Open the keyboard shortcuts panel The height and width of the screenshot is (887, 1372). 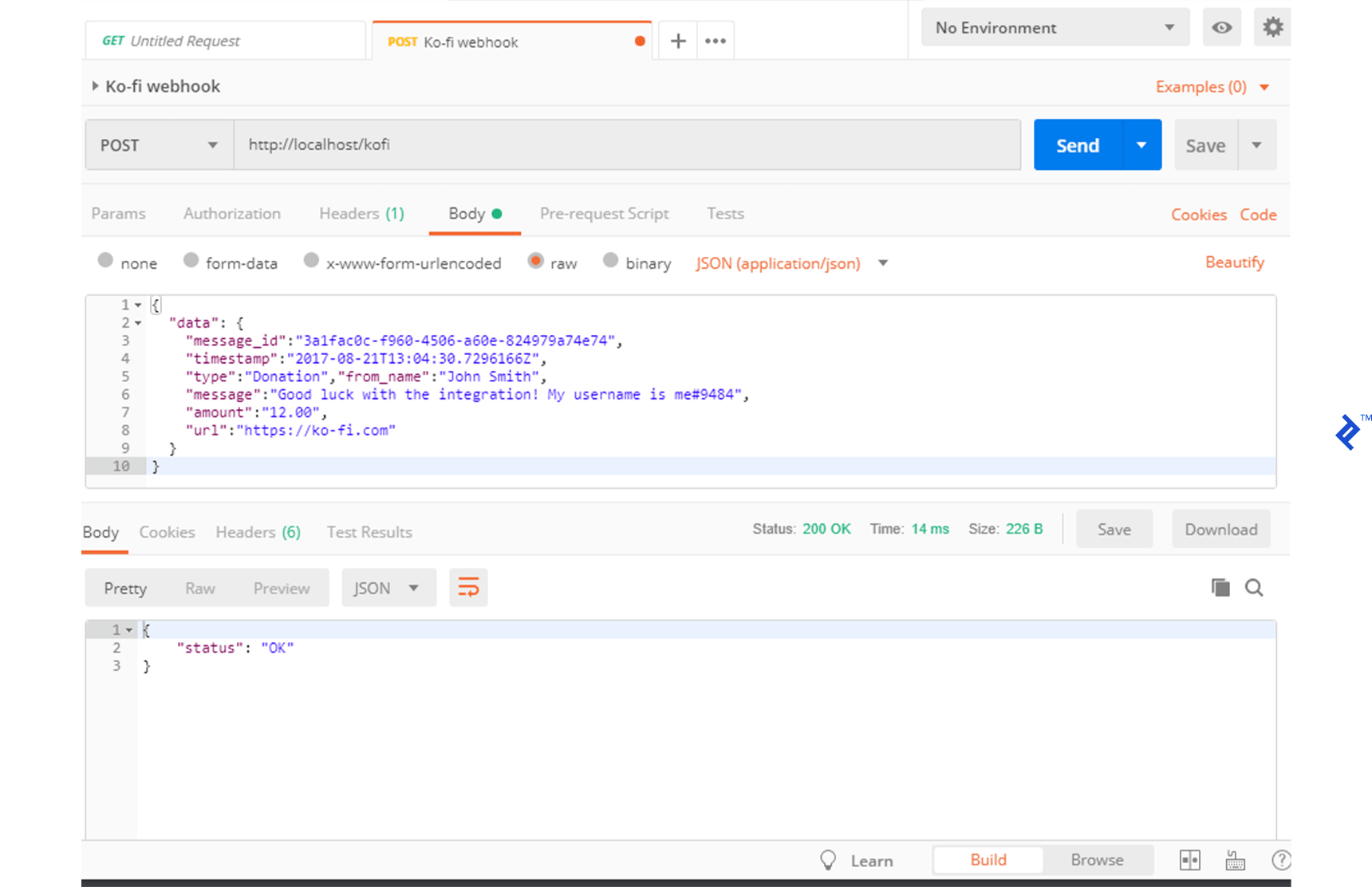pos(1235,860)
